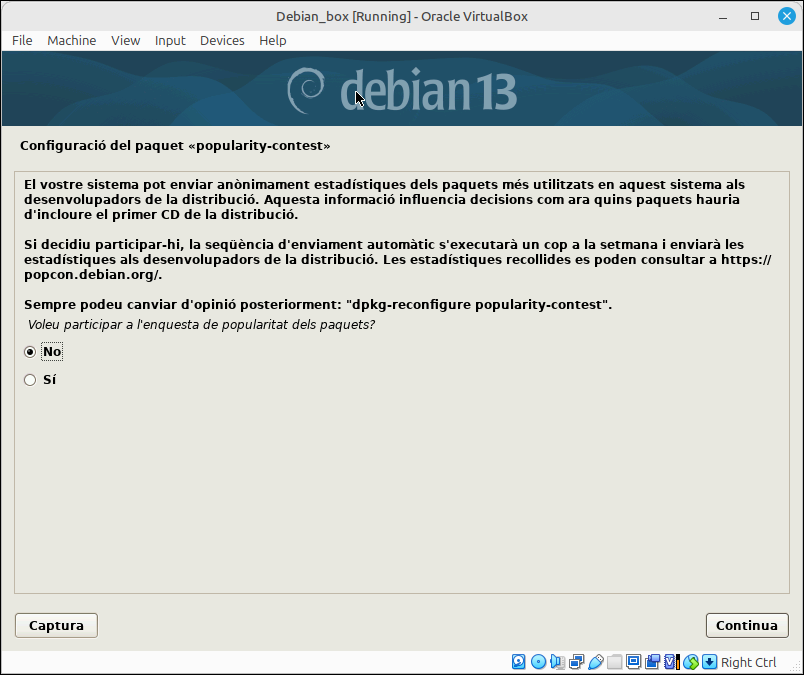Open the Devices menu
The image size is (804, 675).
coord(222,41)
